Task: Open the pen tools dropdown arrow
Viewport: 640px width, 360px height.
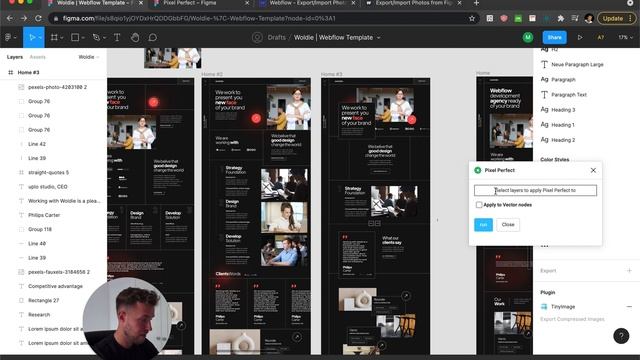Action: click(104, 38)
